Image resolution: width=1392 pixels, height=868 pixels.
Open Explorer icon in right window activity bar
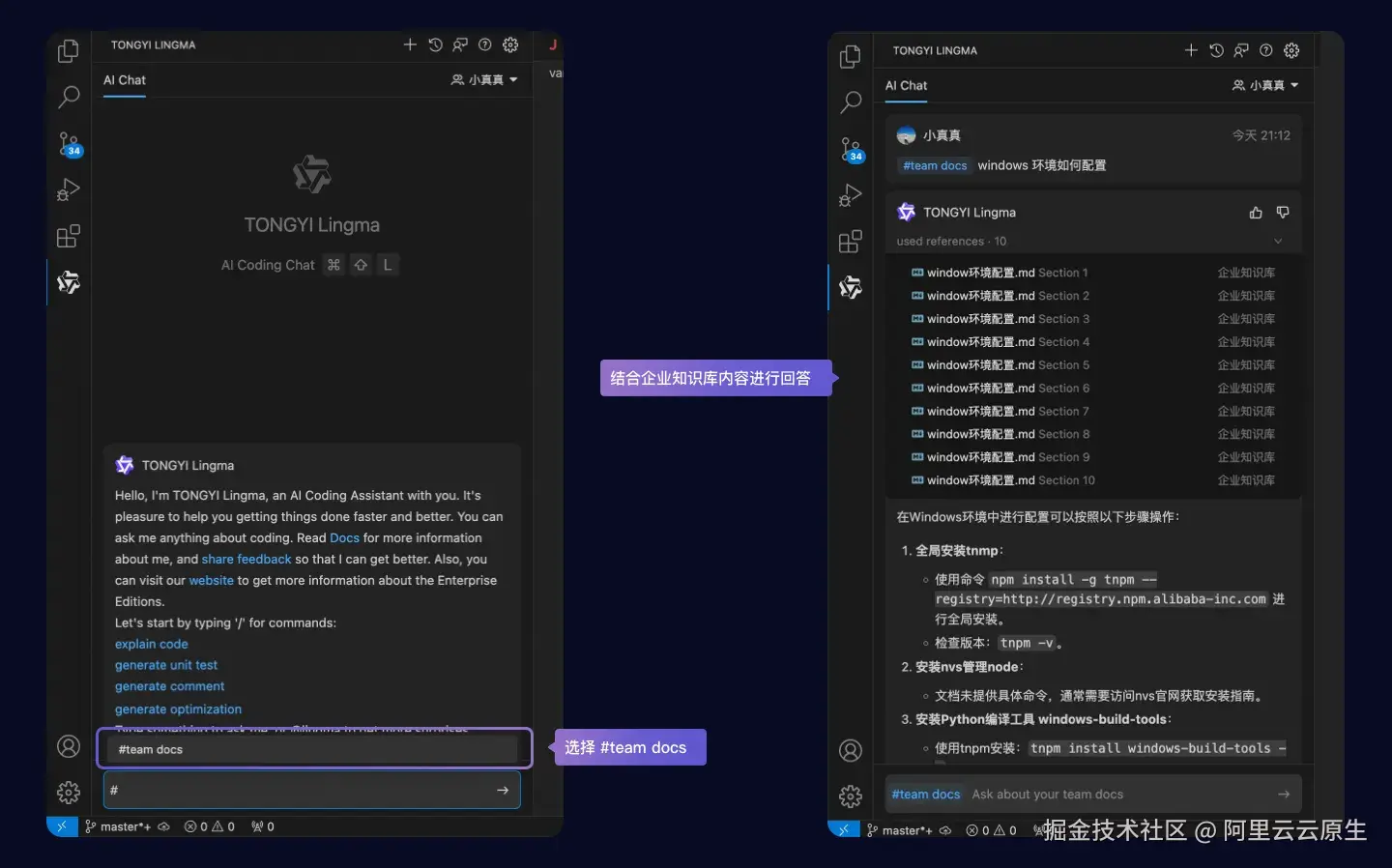point(851,57)
